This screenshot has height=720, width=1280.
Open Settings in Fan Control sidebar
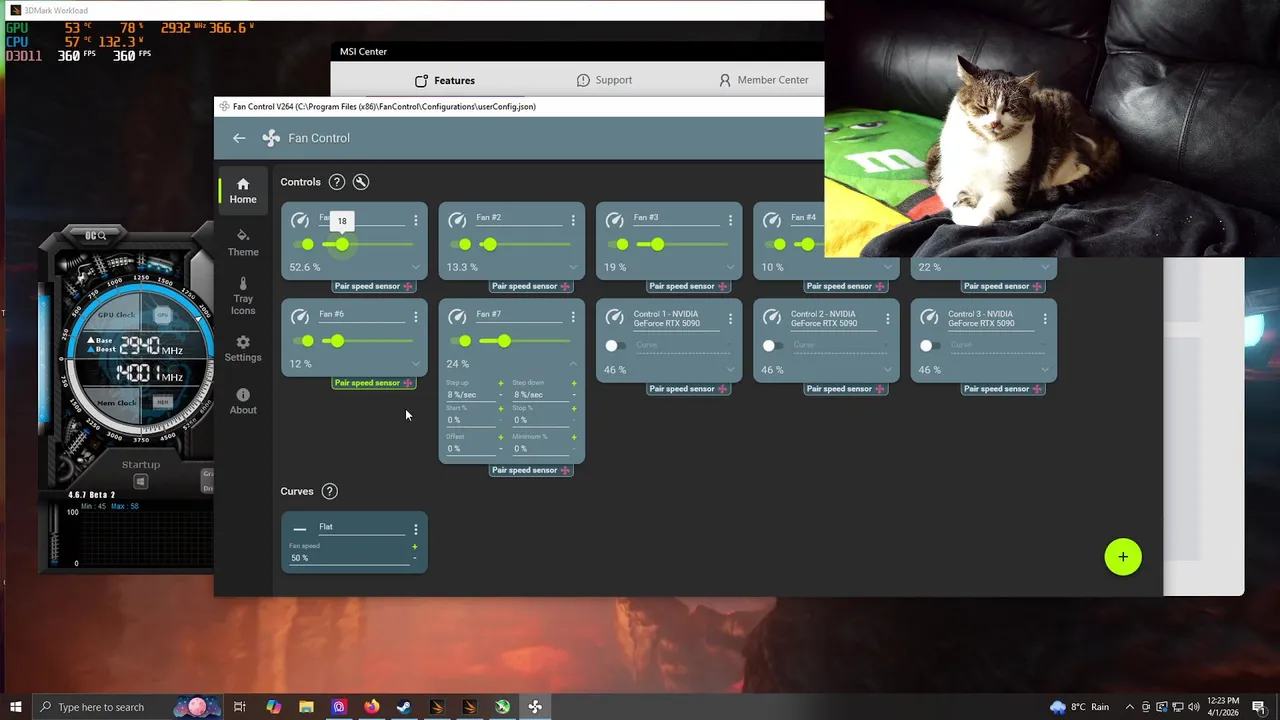coord(243,349)
